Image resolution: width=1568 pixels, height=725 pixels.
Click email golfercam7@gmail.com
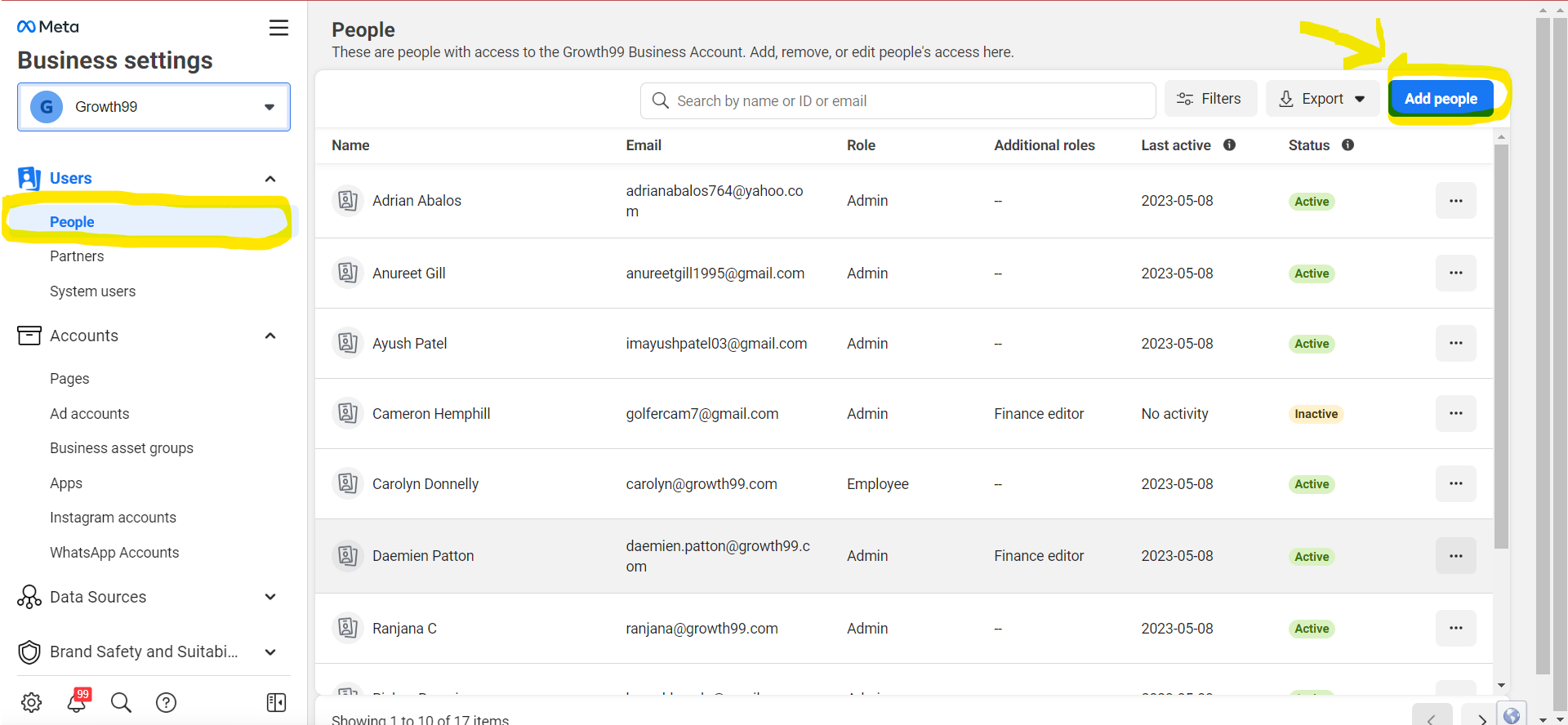(x=702, y=414)
